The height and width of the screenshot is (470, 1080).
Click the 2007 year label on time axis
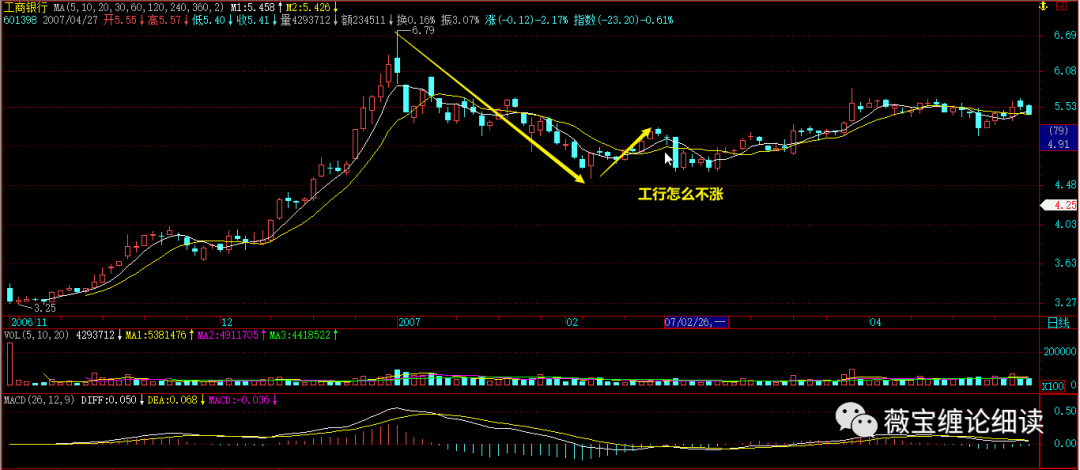tap(409, 322)
